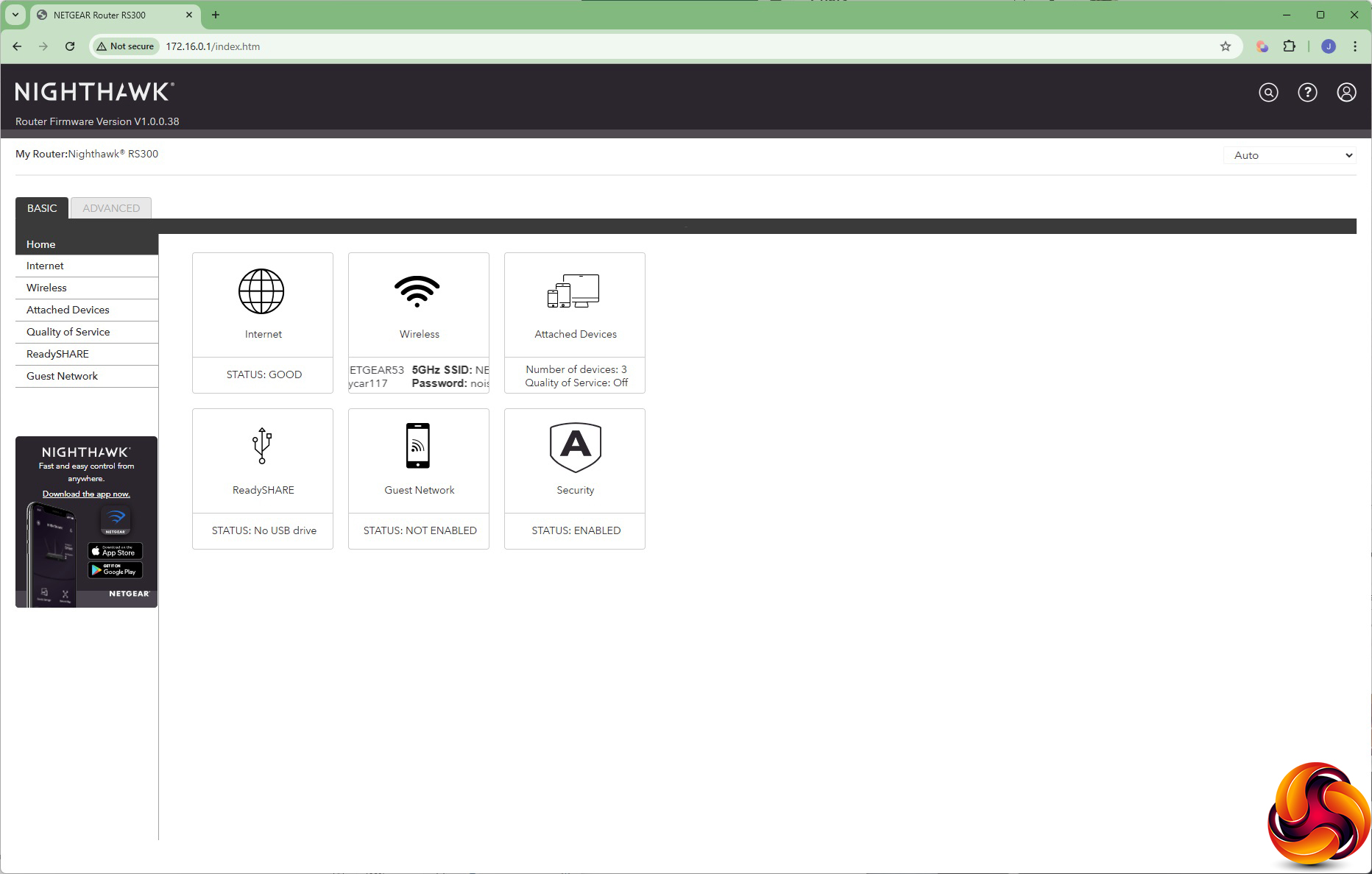The width and height of the screenshot is (1372, 874).
Task: Reload the router page
Action: [70, 46]
